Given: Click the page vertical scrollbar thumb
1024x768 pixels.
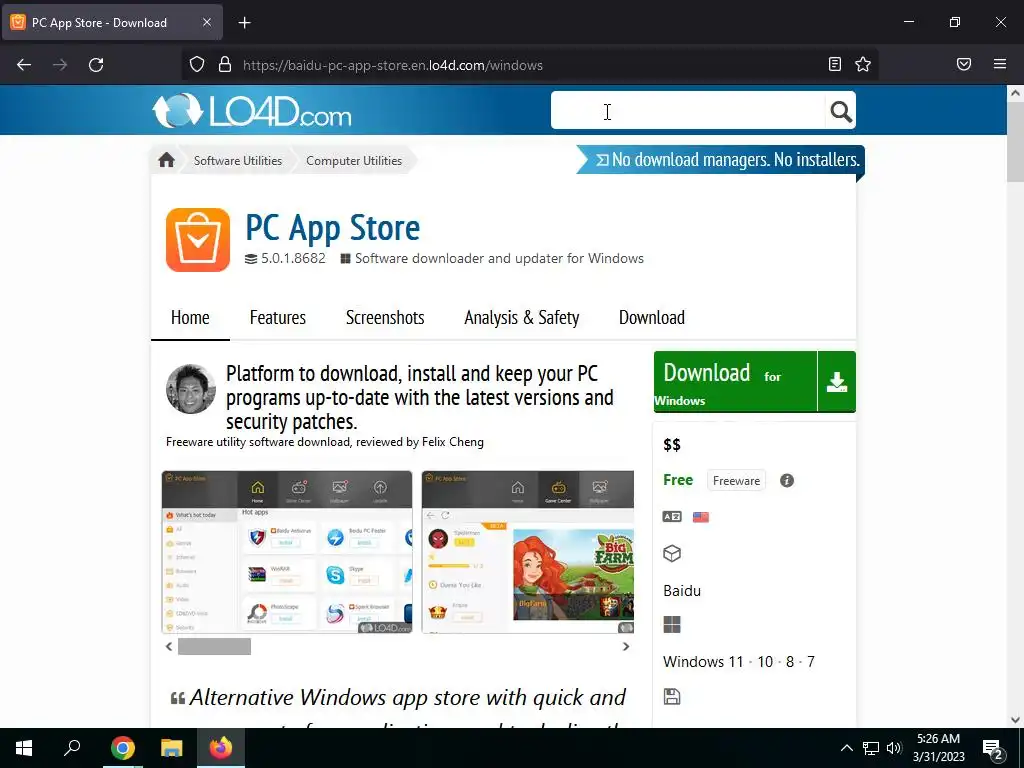Looking at the screenshot, I should pyautogui.click(x=1015, y=142).
